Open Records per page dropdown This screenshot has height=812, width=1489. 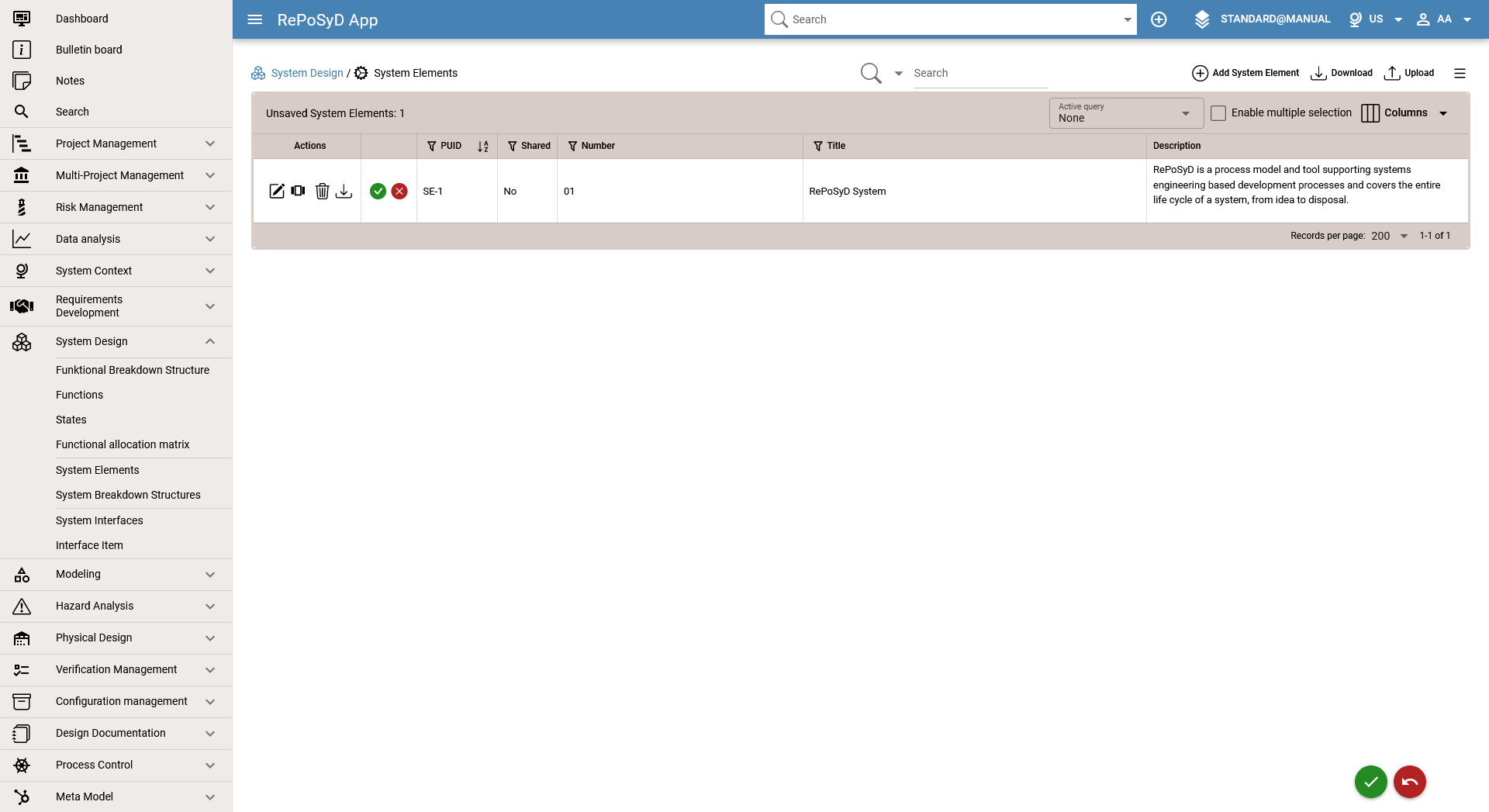[x=1389, y=236]
